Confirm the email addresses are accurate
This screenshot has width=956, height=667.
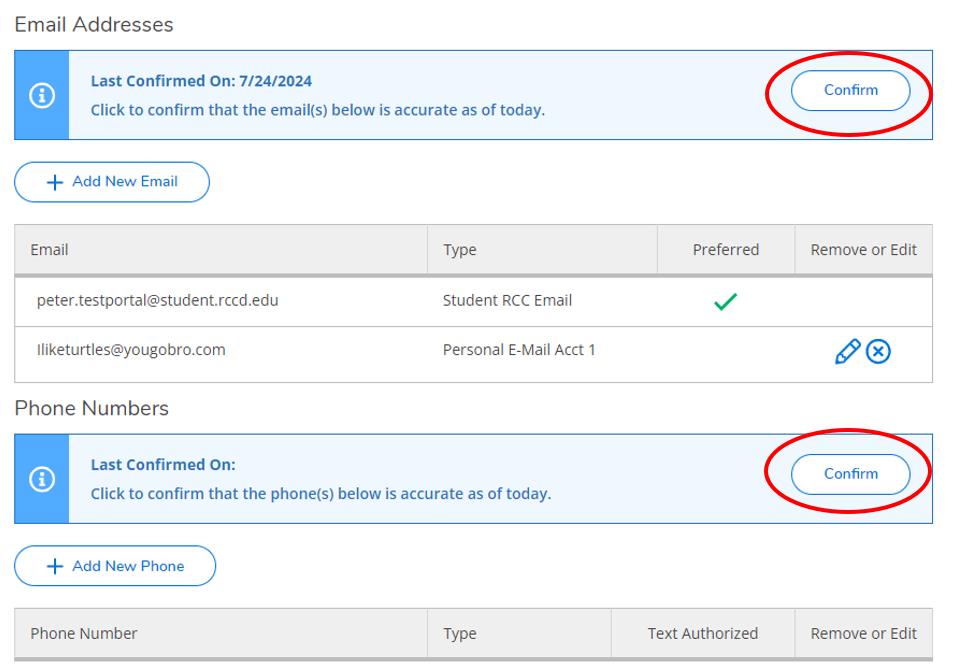[851, 90]
